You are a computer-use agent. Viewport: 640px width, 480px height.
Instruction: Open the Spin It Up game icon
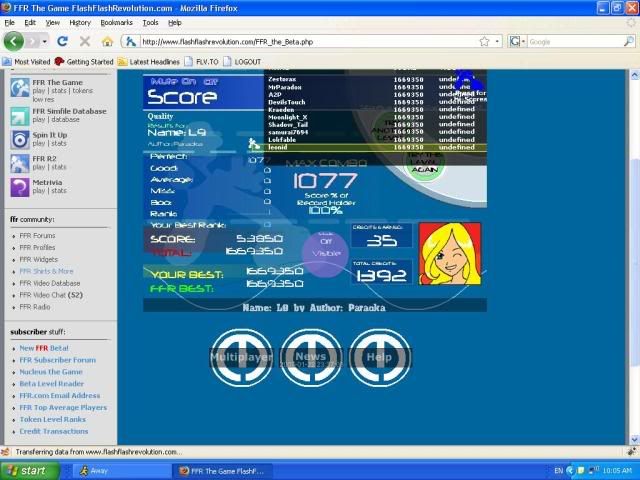19,139
